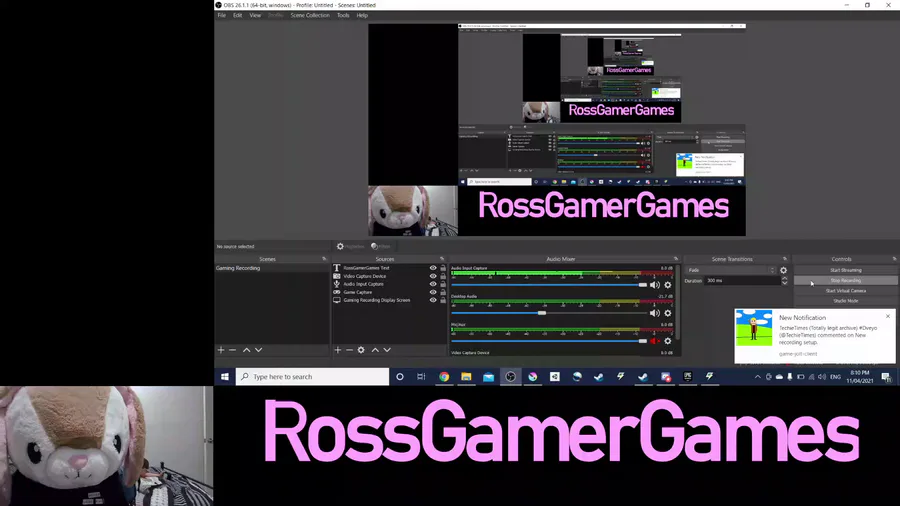
Task: Open the File menu
Action: 222,15
